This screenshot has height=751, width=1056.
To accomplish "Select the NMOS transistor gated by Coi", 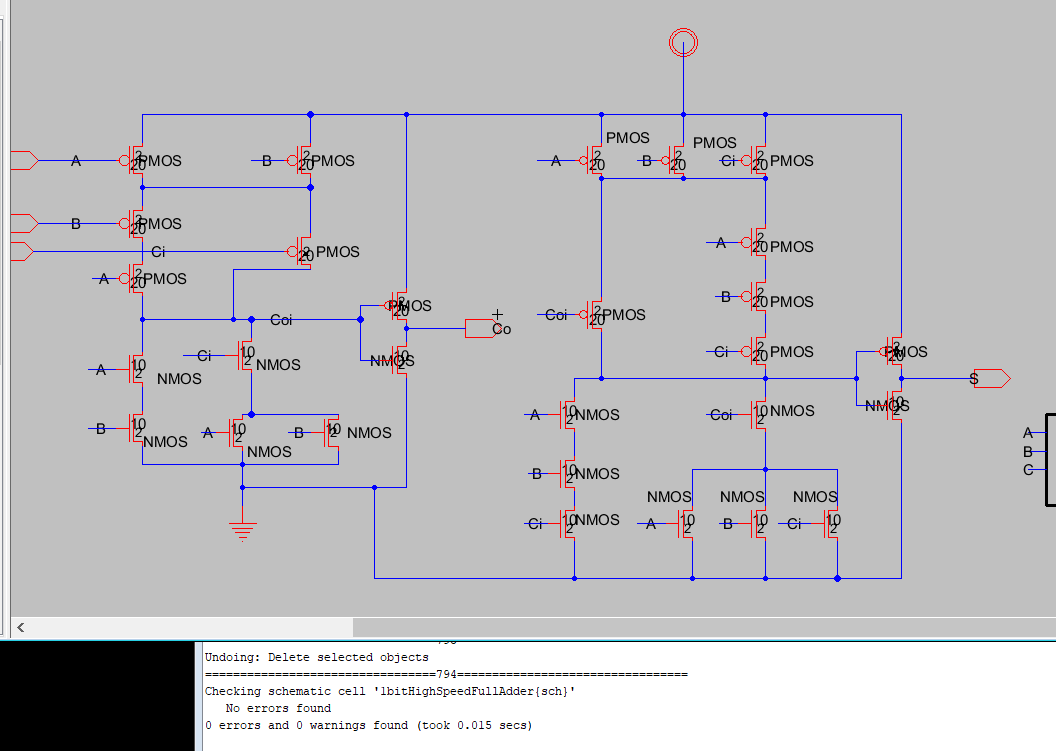I will [x=762, y=414].
